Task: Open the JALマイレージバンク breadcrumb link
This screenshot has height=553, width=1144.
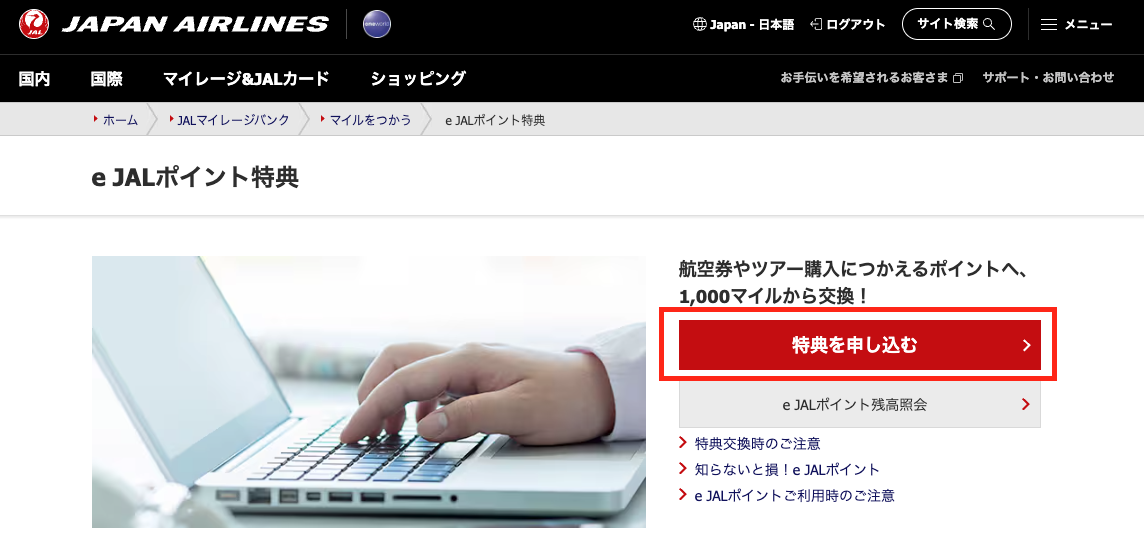Action: tap(233, 120)
